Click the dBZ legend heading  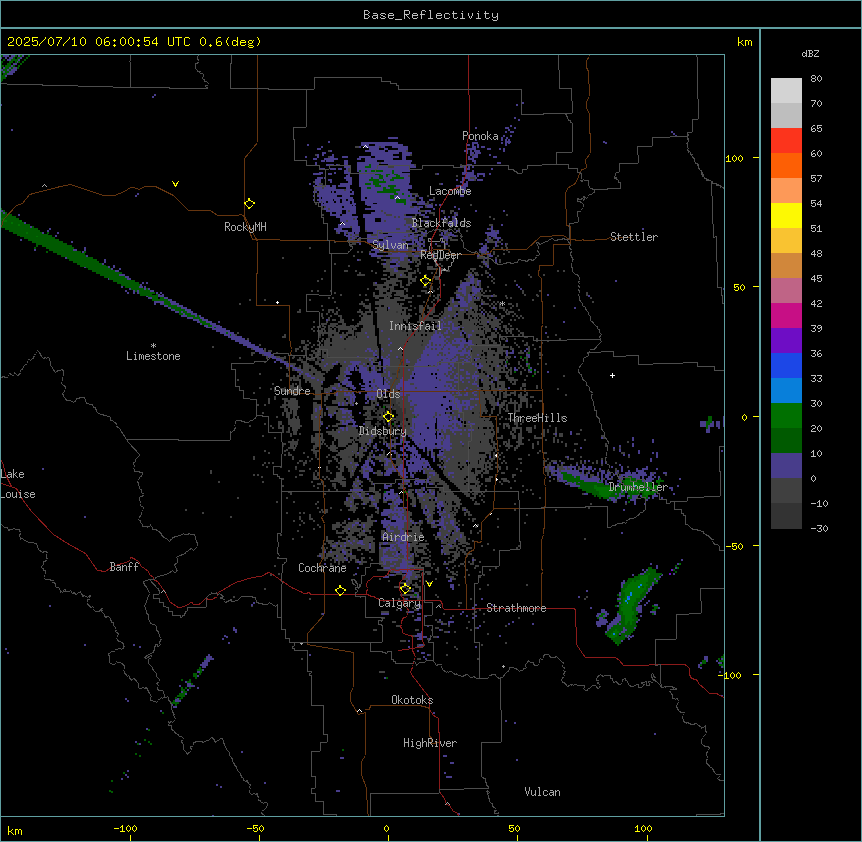[x=810, y=54]
